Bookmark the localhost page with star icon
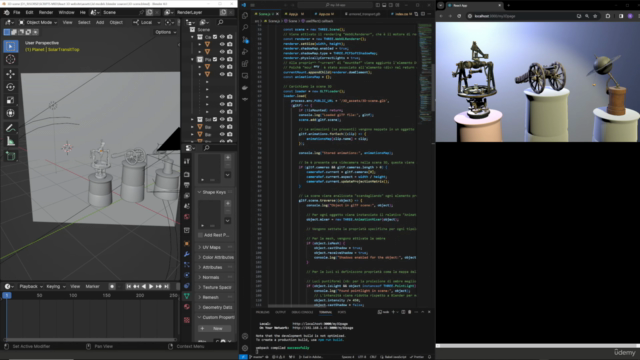 tap(595, 16)
